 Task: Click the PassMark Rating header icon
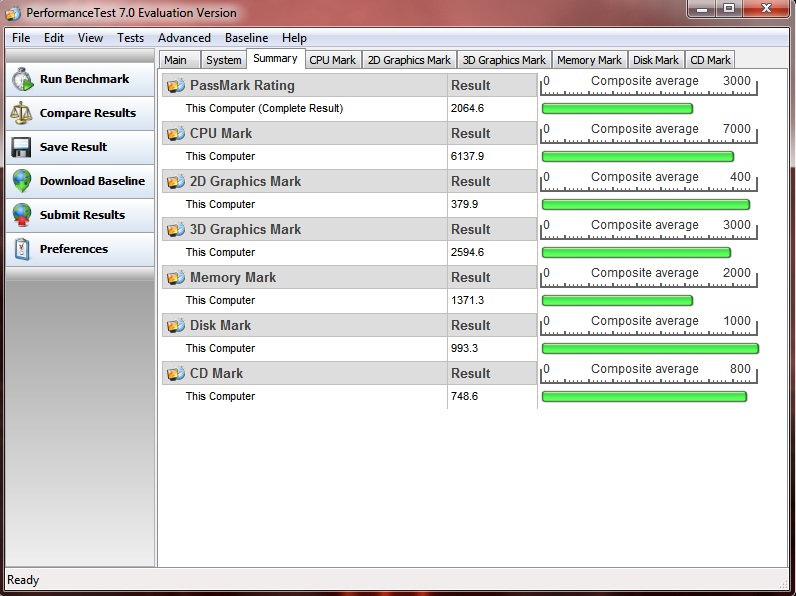176,85
